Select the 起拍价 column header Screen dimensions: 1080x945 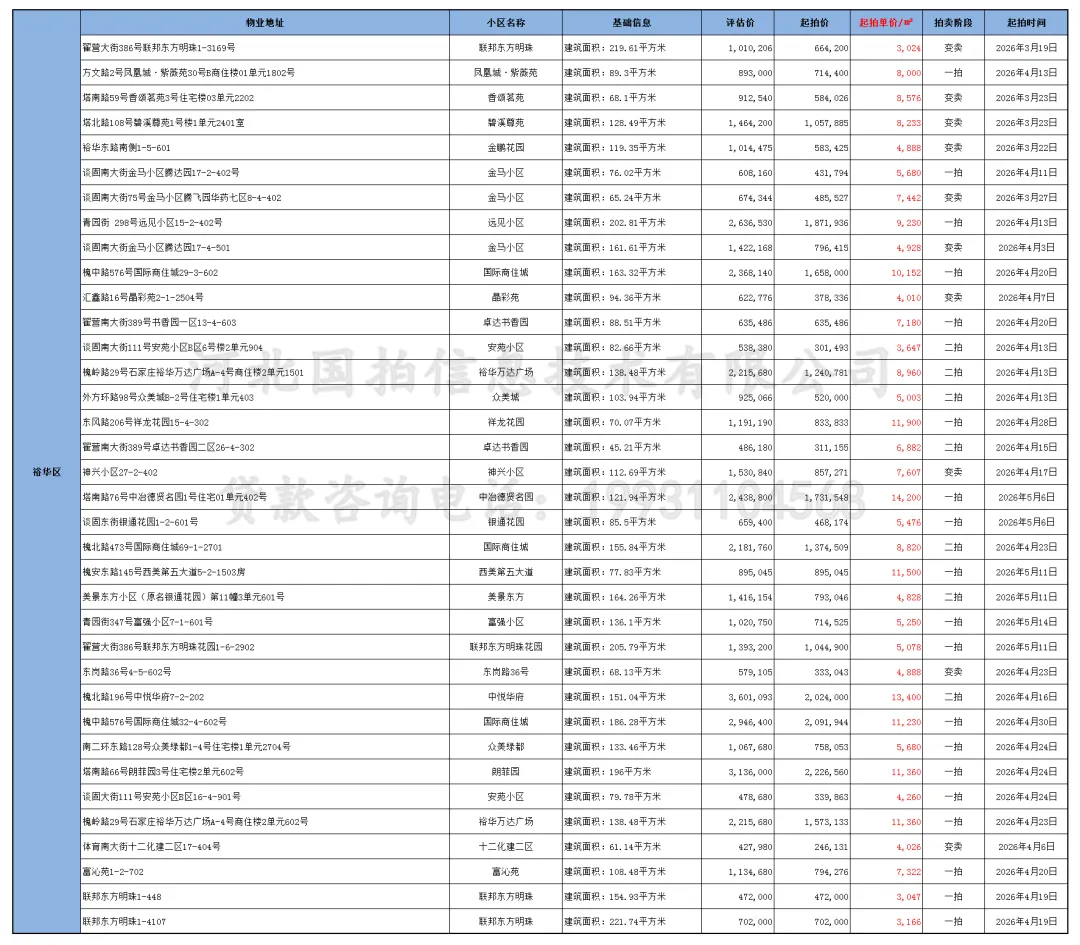(812, 23)
